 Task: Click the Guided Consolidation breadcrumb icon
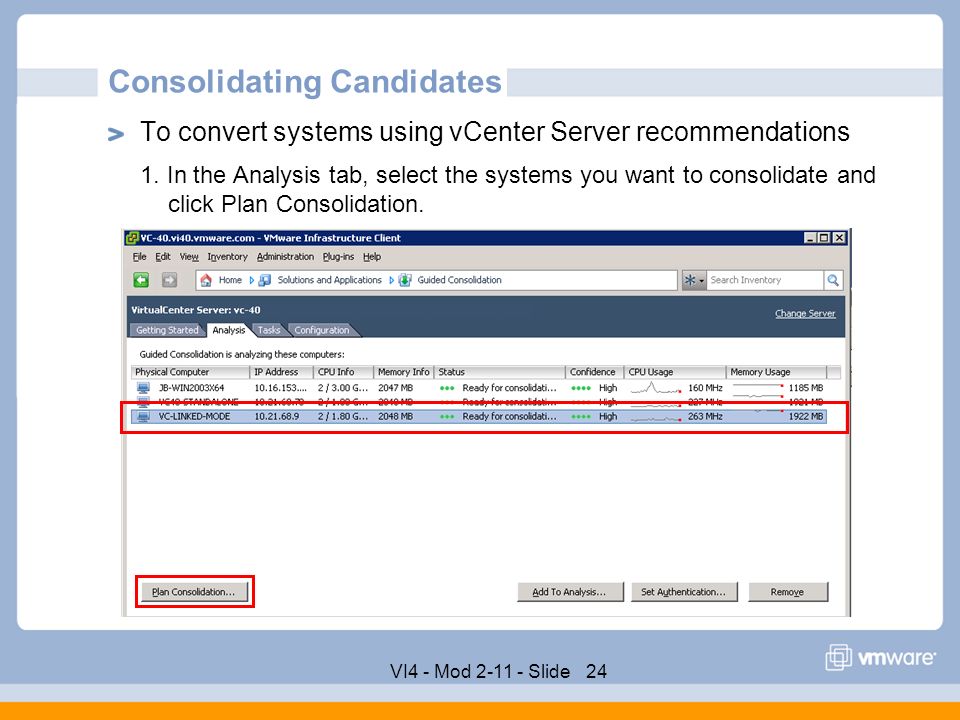[405, 280]
